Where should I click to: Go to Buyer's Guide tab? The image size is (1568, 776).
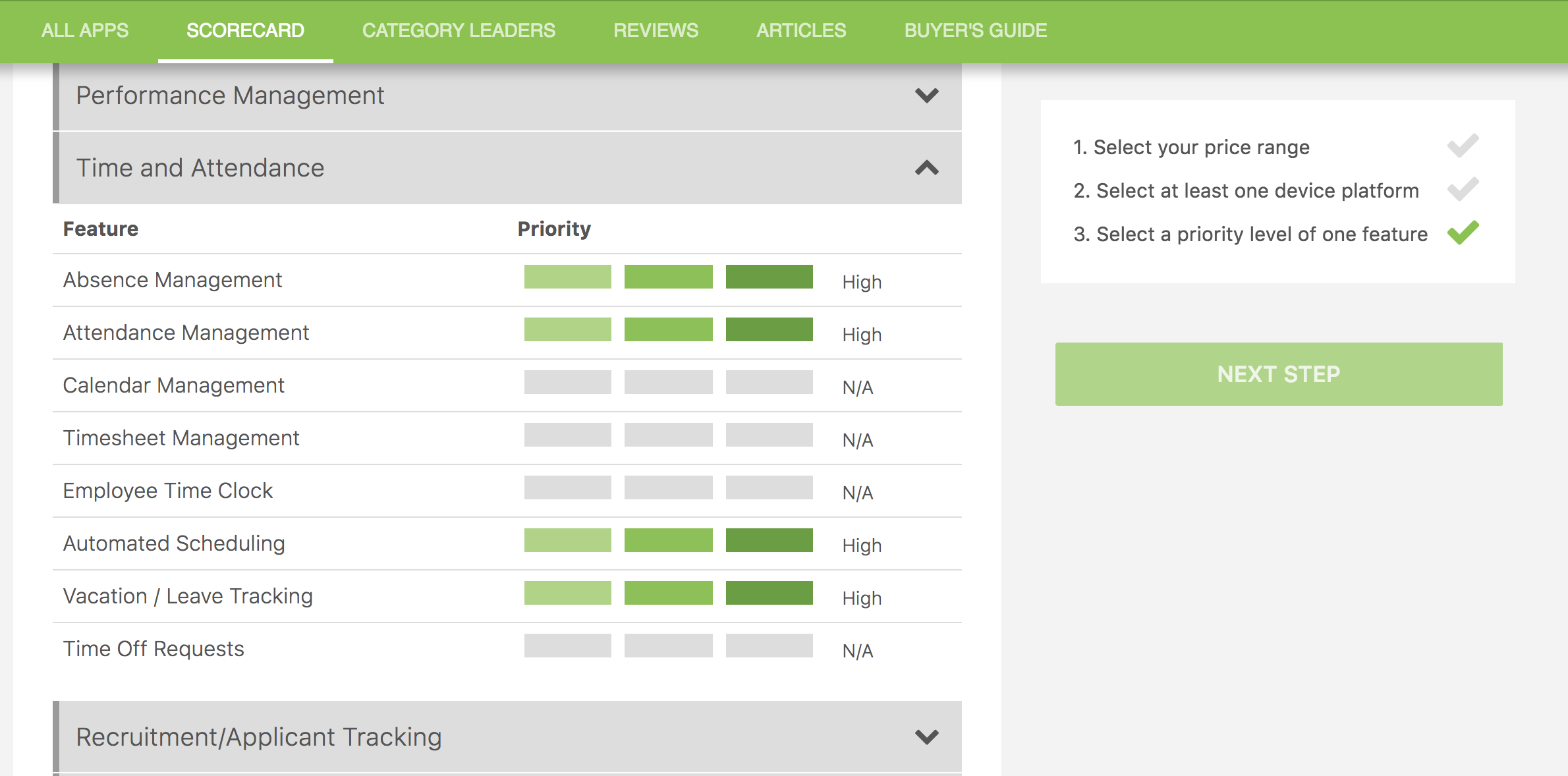975,30
